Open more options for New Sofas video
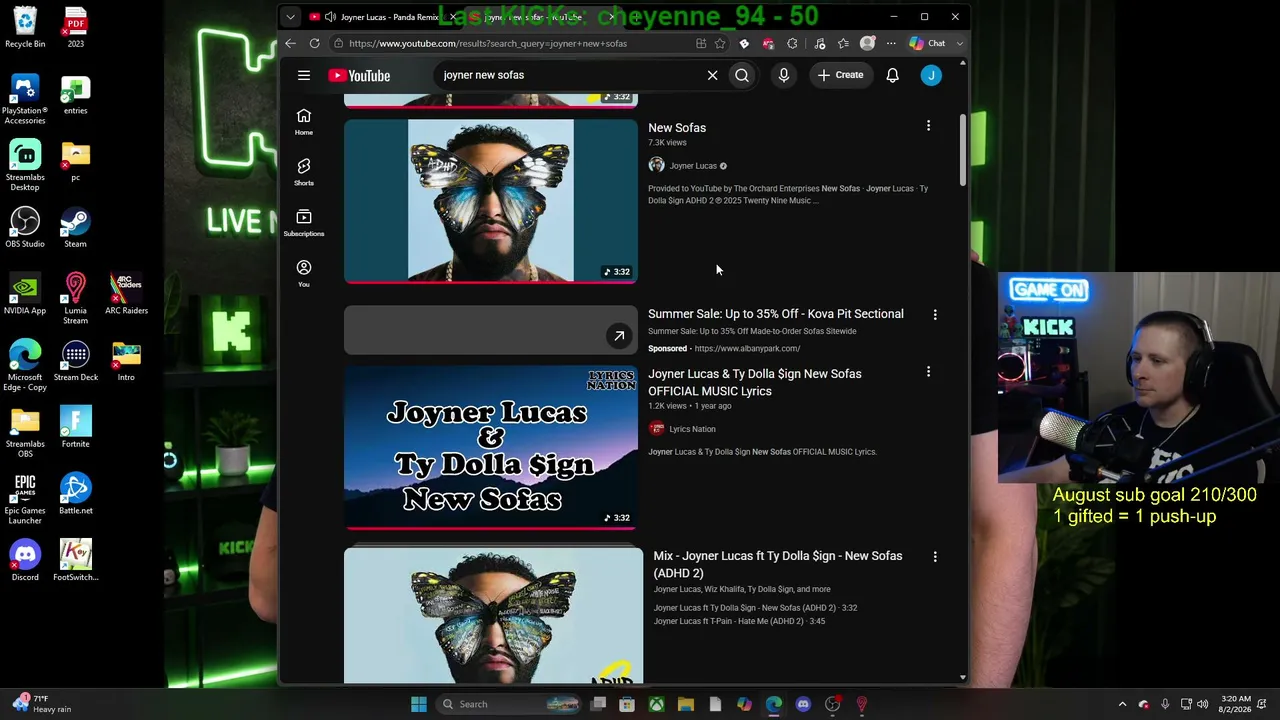1280x720 pixels. click(x=928, y=126)
